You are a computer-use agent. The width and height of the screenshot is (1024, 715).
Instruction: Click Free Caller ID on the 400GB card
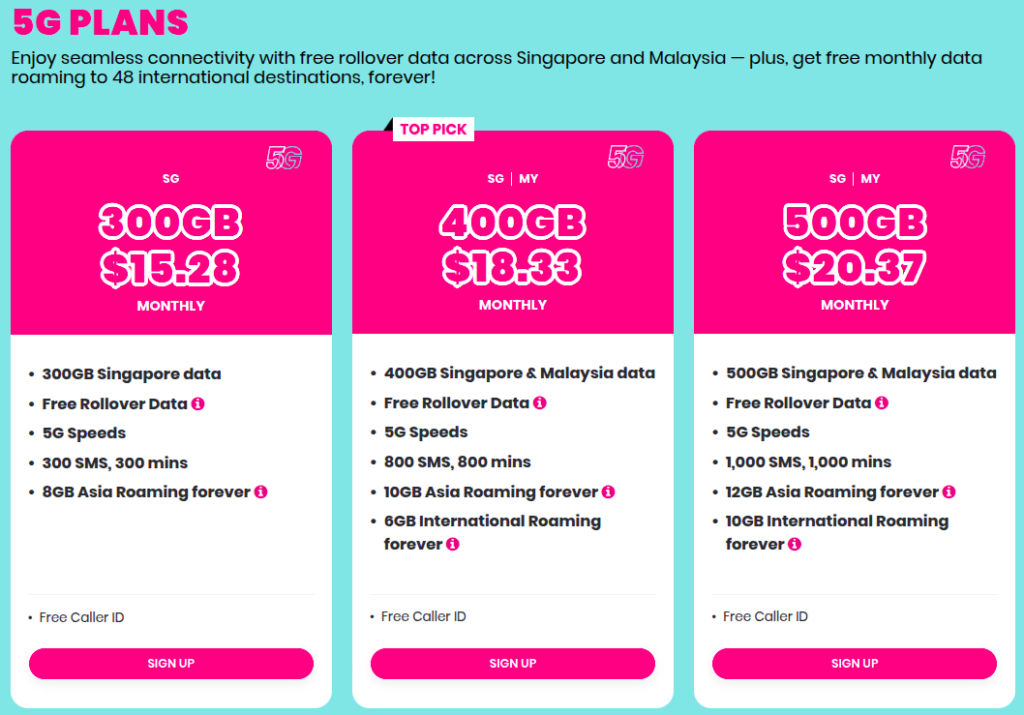(424, 617)
